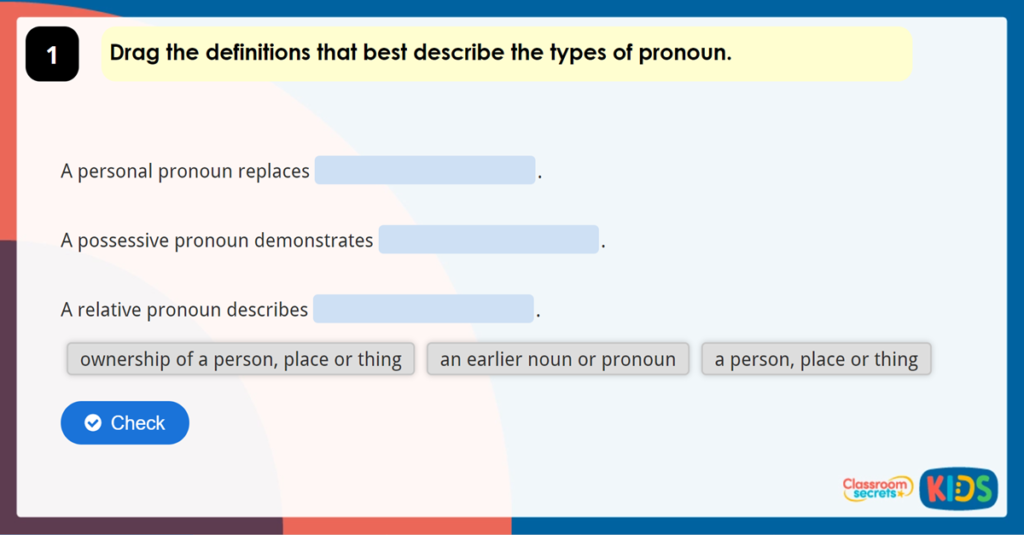1024x535 pixels.
Task: Click the dark purple panel at bottom-left edge
Action: [x=8, y=400]
